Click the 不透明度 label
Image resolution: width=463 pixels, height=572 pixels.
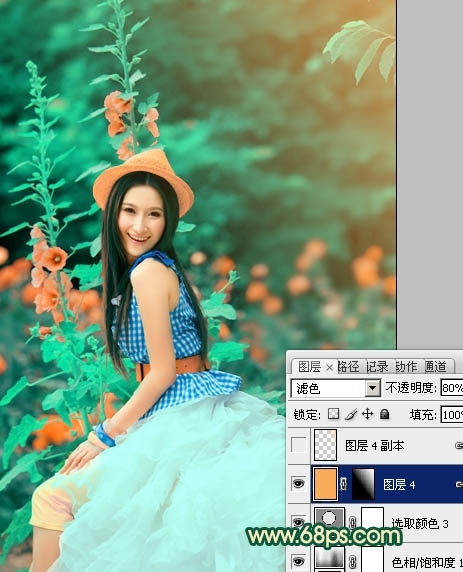coord(411,387)
